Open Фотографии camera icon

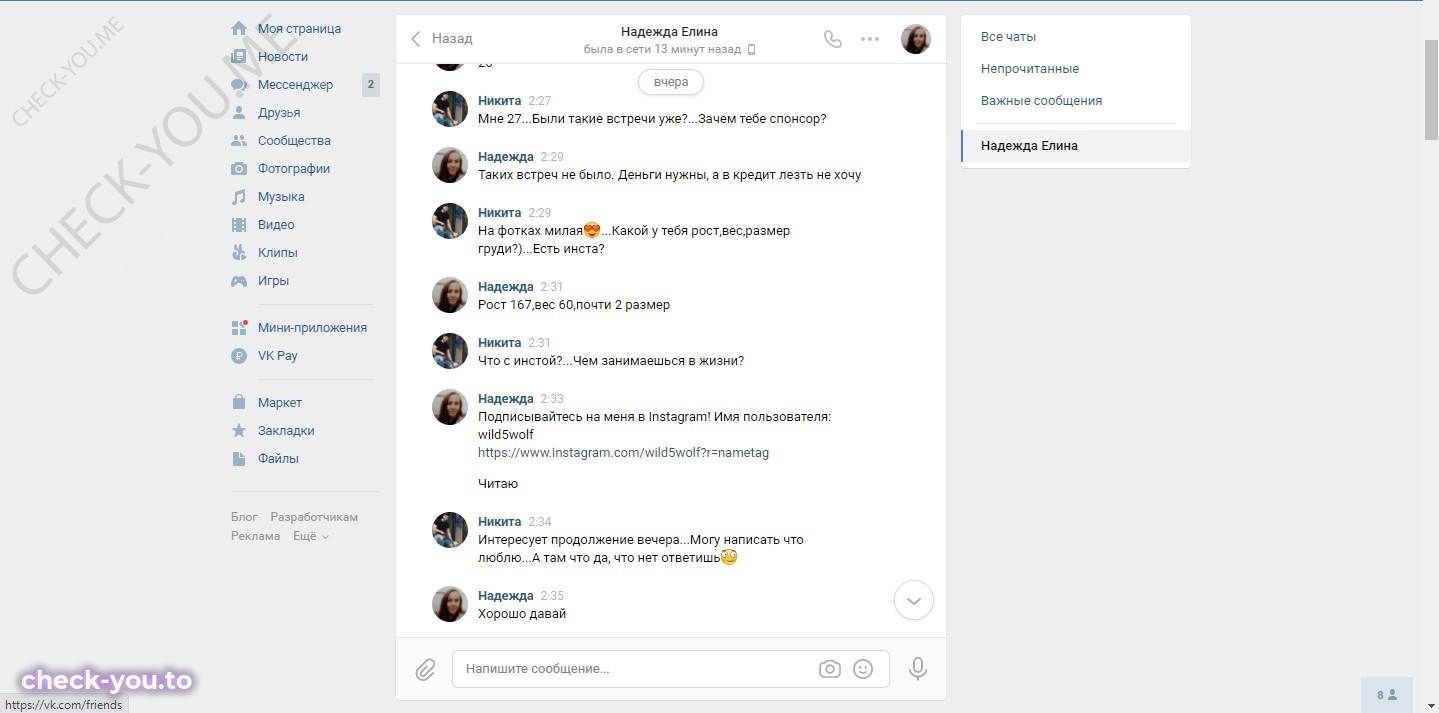239,169
